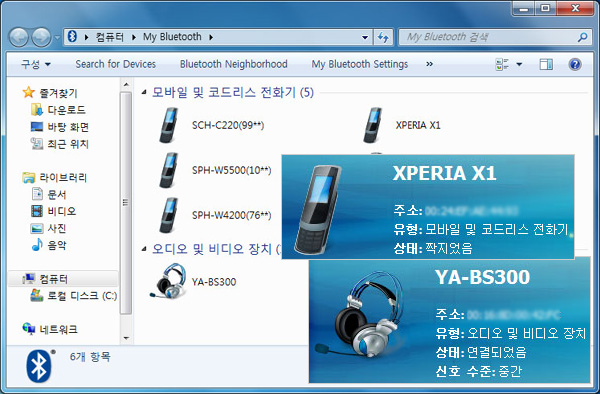The image size is (600, 394).
Task: Click the search magnifier icon
Action: 582,37
